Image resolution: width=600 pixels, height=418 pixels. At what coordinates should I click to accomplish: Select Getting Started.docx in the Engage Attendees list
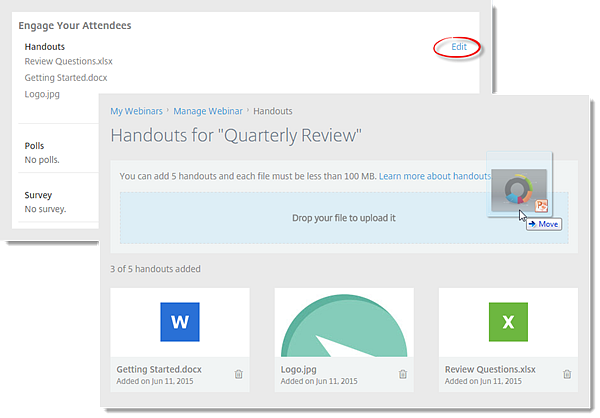[66, 77]
